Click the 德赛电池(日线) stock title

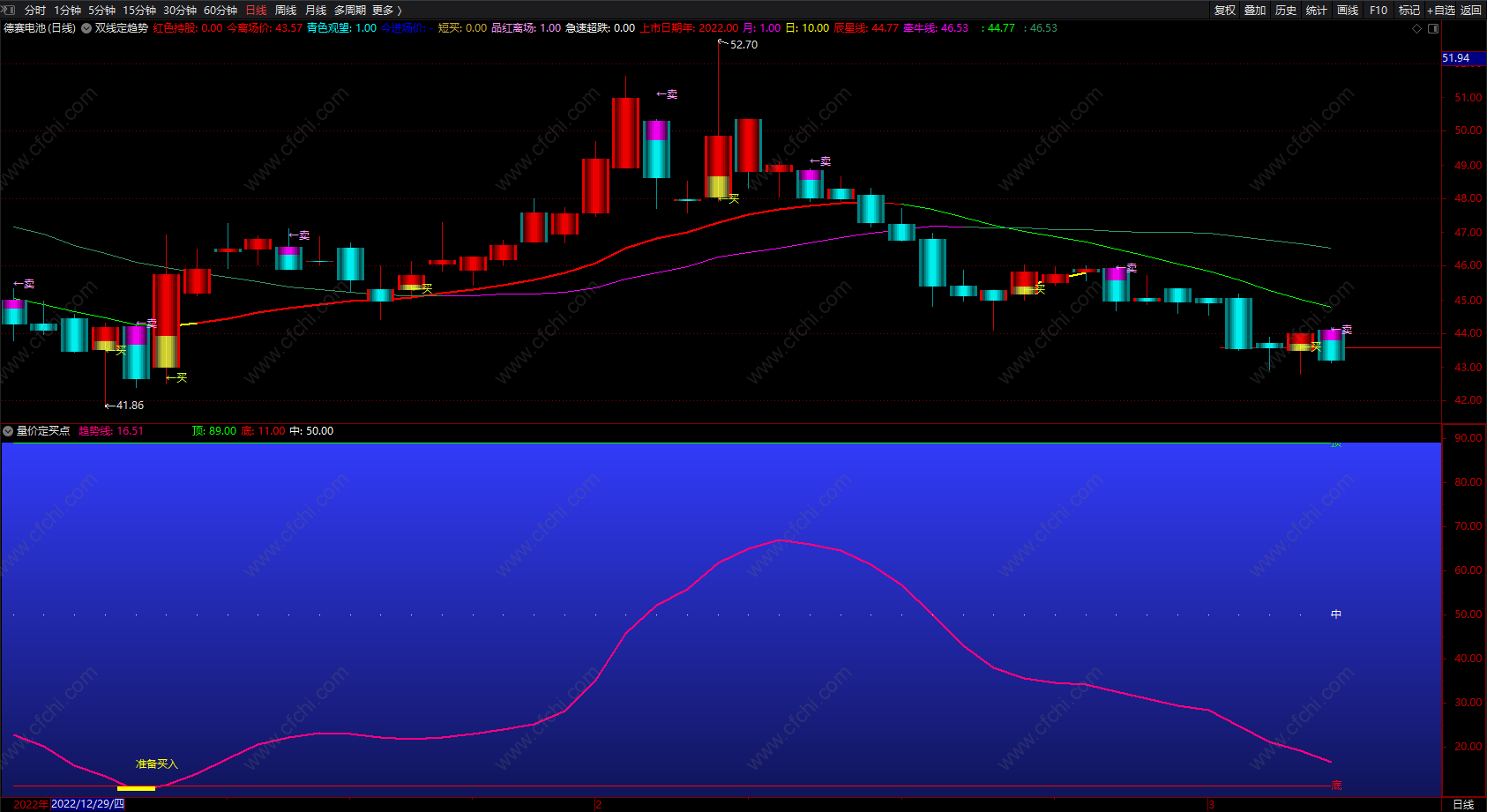click(40, 28)
